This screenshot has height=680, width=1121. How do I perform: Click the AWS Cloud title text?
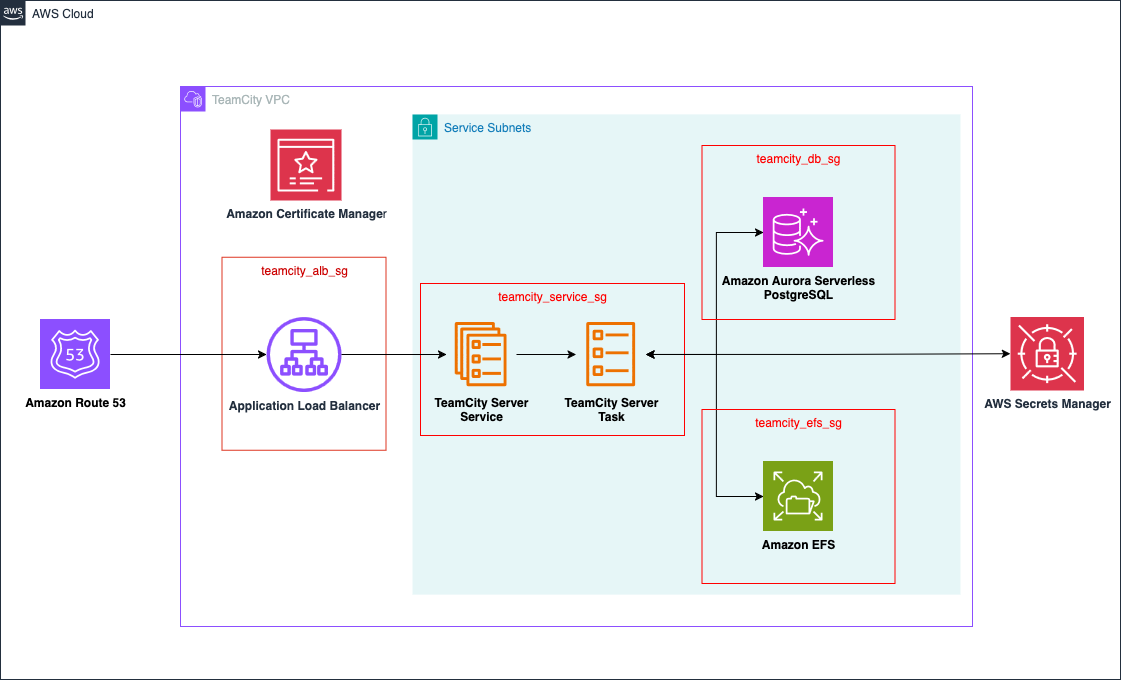point(63,13)
